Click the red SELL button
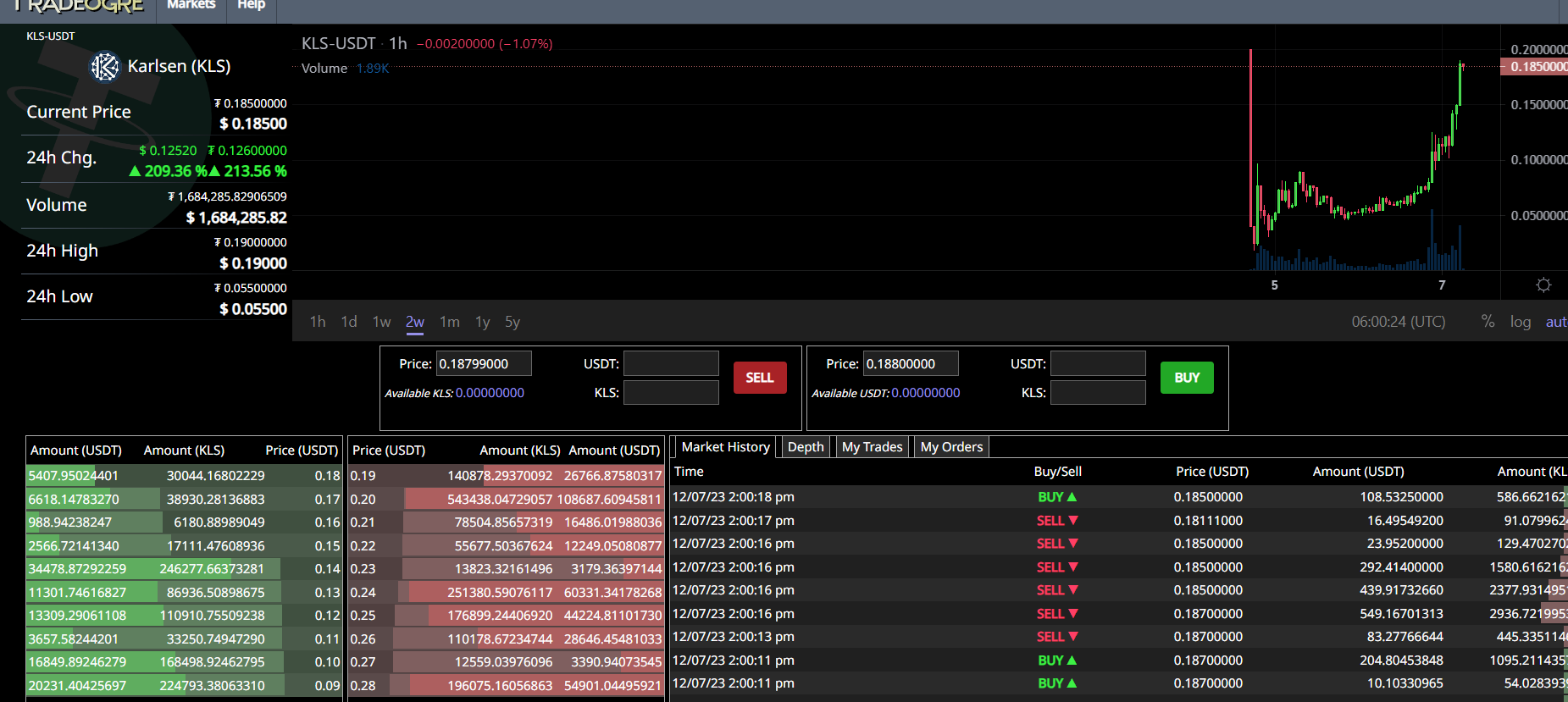Image resolution: width=1568 pixels, height=702 pixels. coord(760,378)
